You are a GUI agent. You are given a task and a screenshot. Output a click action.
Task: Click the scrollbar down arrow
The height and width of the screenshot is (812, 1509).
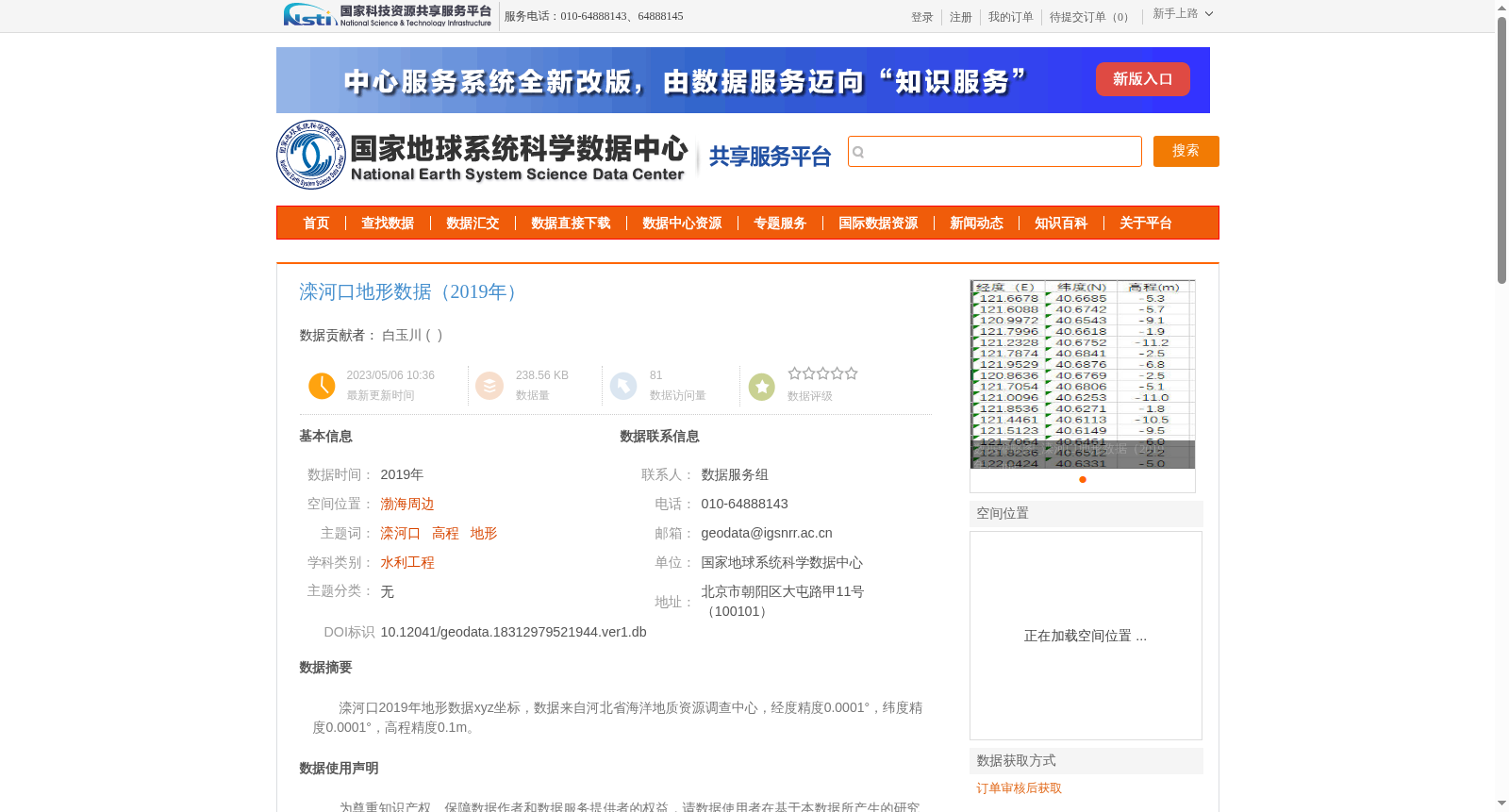coord(1501,804)
